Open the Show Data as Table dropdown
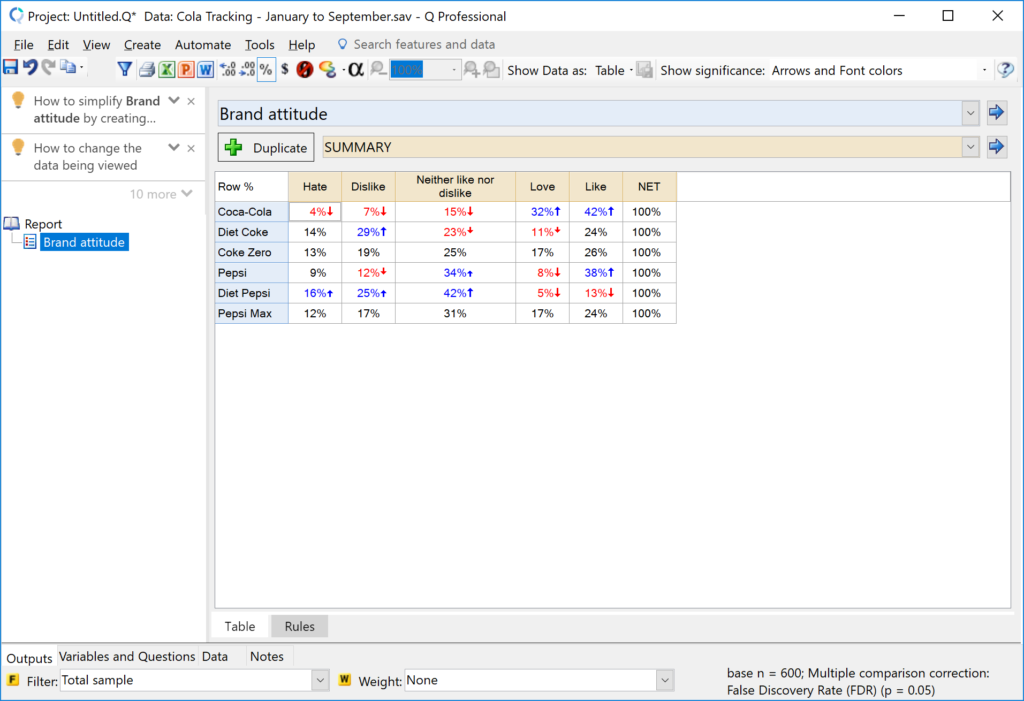Viewport: 1024px width, 701px height. (x=613, y=71)
